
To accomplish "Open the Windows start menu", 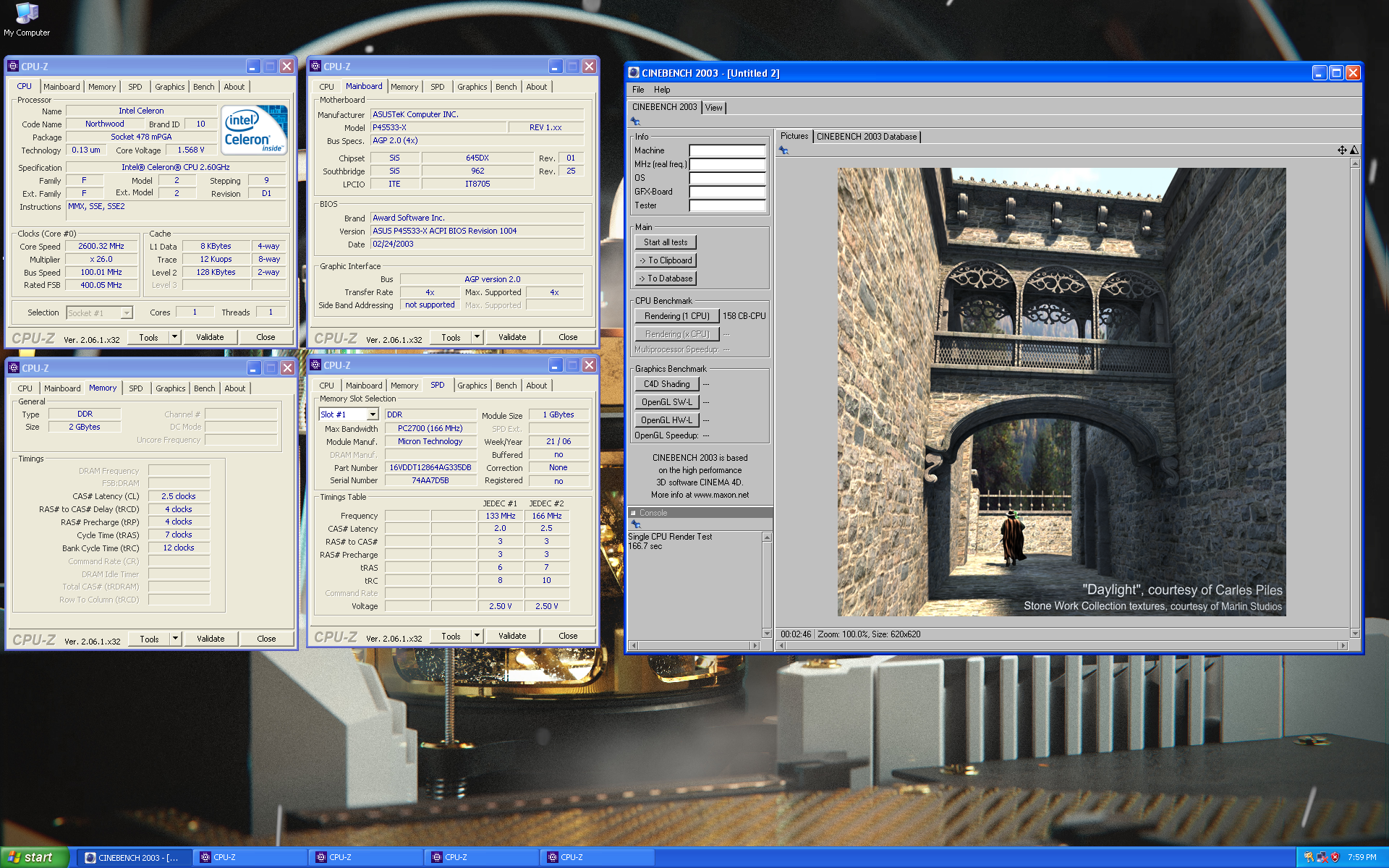I will tap(34, 857).
